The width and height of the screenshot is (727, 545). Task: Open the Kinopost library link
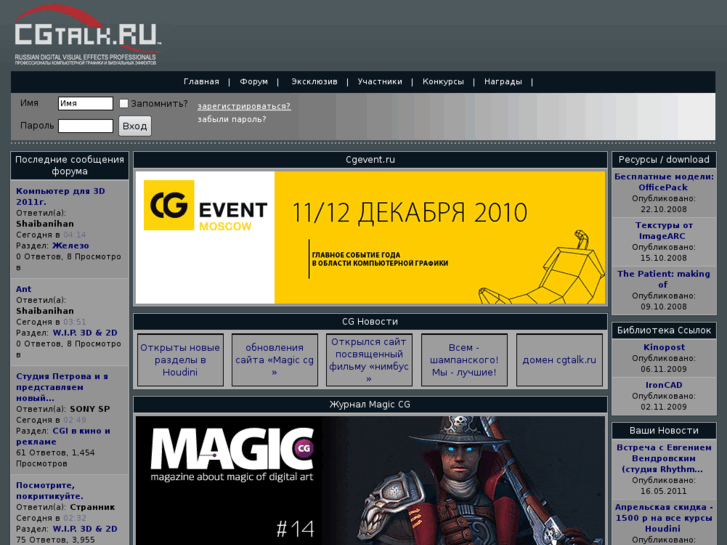(x=663, y=347)
